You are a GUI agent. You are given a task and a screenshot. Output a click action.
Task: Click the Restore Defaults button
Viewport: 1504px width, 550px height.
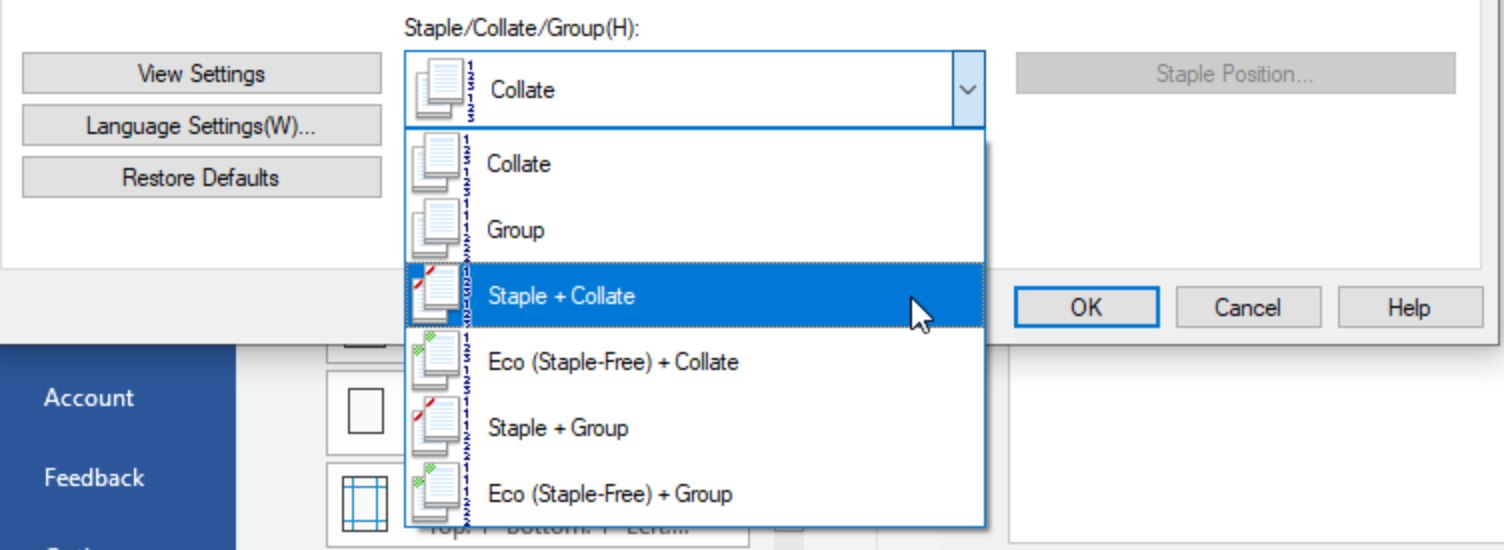pos(202,178)
